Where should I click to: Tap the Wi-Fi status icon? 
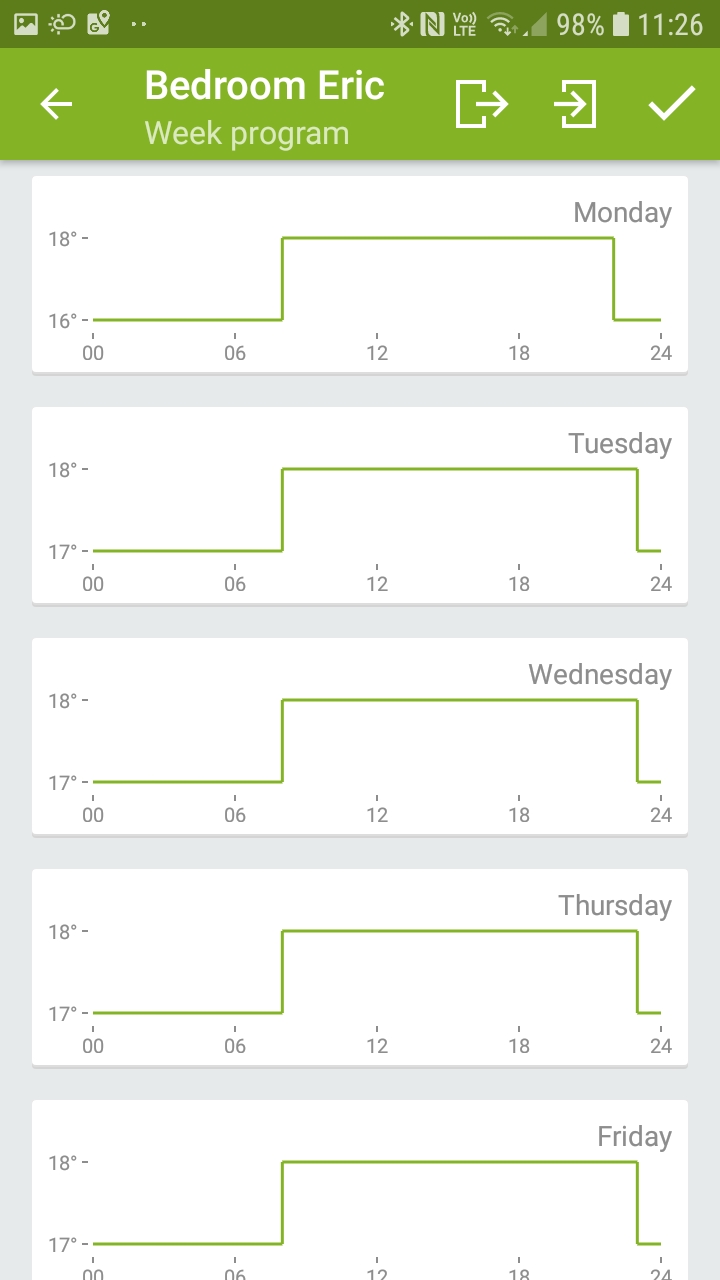click(x=501, y=24)
